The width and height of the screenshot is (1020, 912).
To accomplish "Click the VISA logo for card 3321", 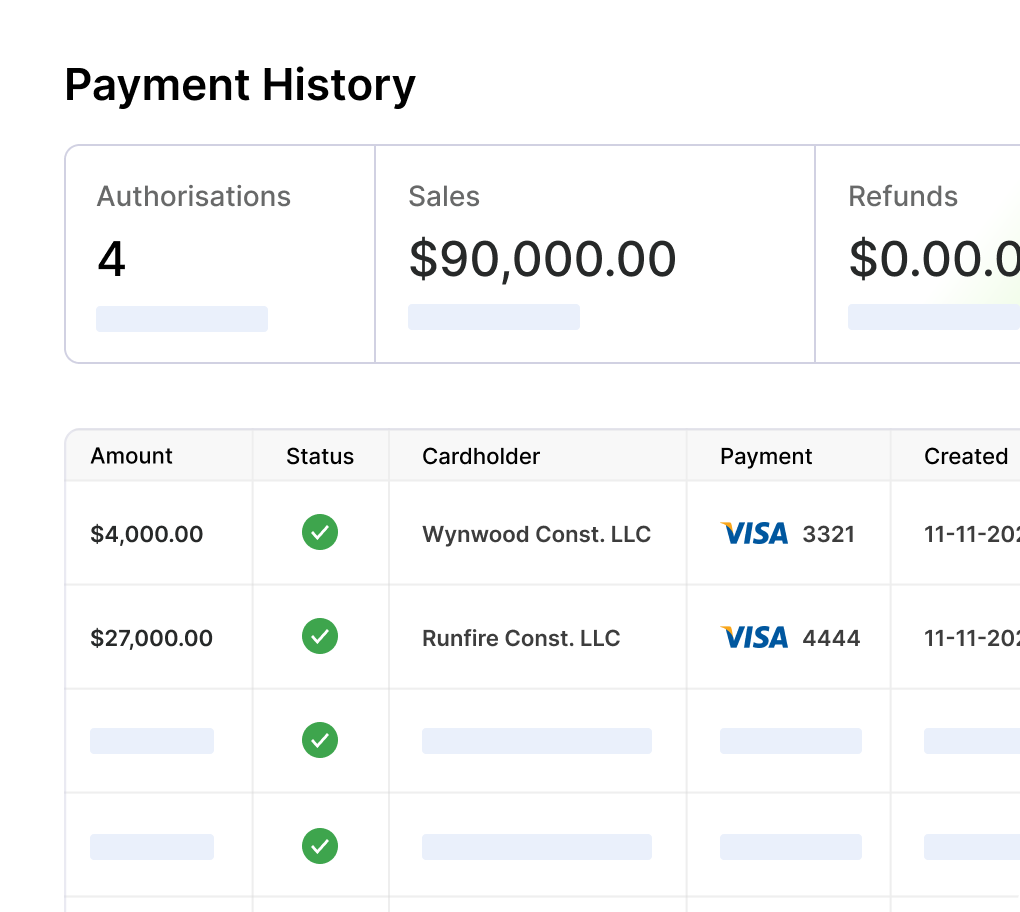I will click(x=754, y=533).
